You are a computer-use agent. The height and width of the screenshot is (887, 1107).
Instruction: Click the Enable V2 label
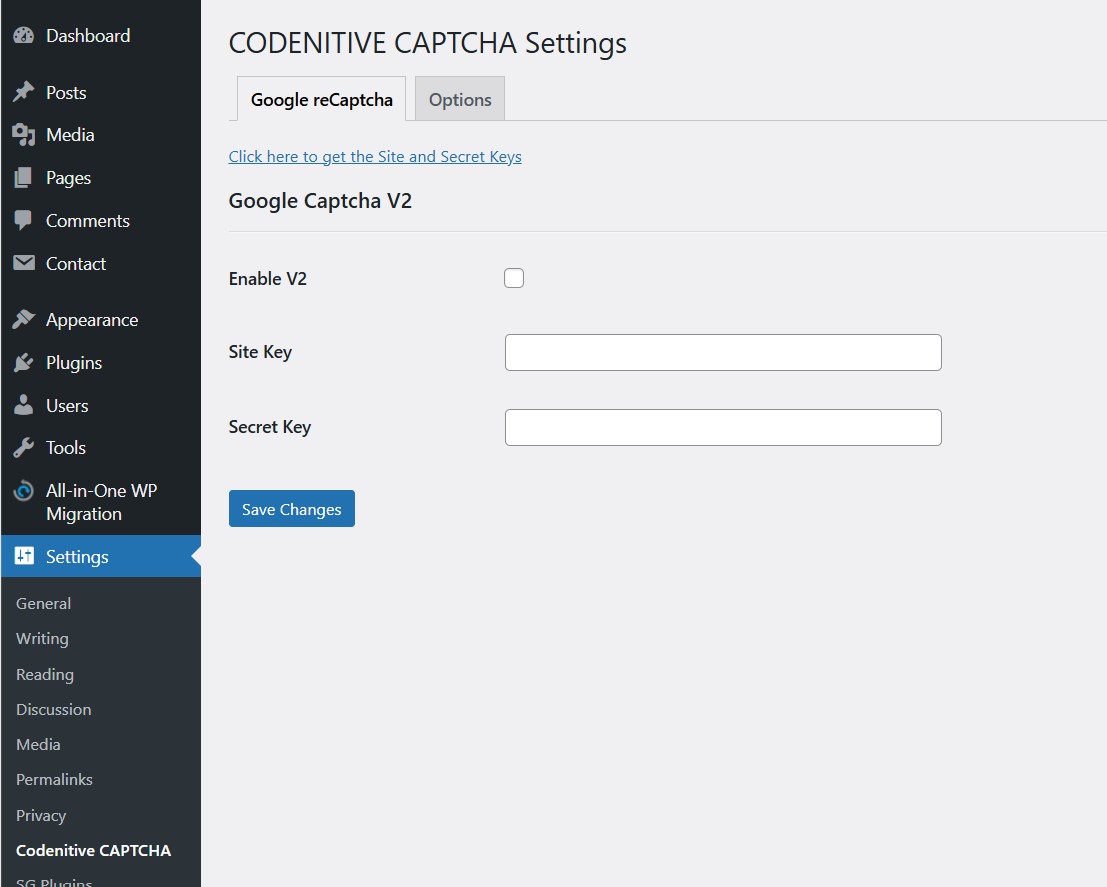click(x=268, y=279)
